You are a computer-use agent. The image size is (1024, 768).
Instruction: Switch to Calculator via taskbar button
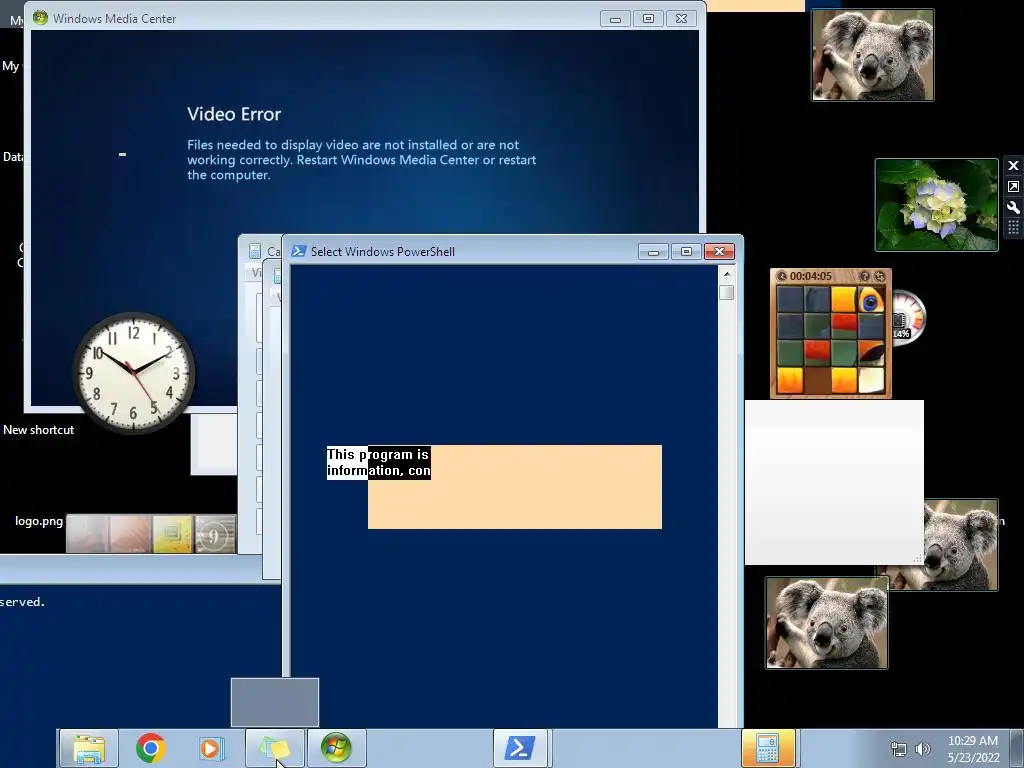768,748
